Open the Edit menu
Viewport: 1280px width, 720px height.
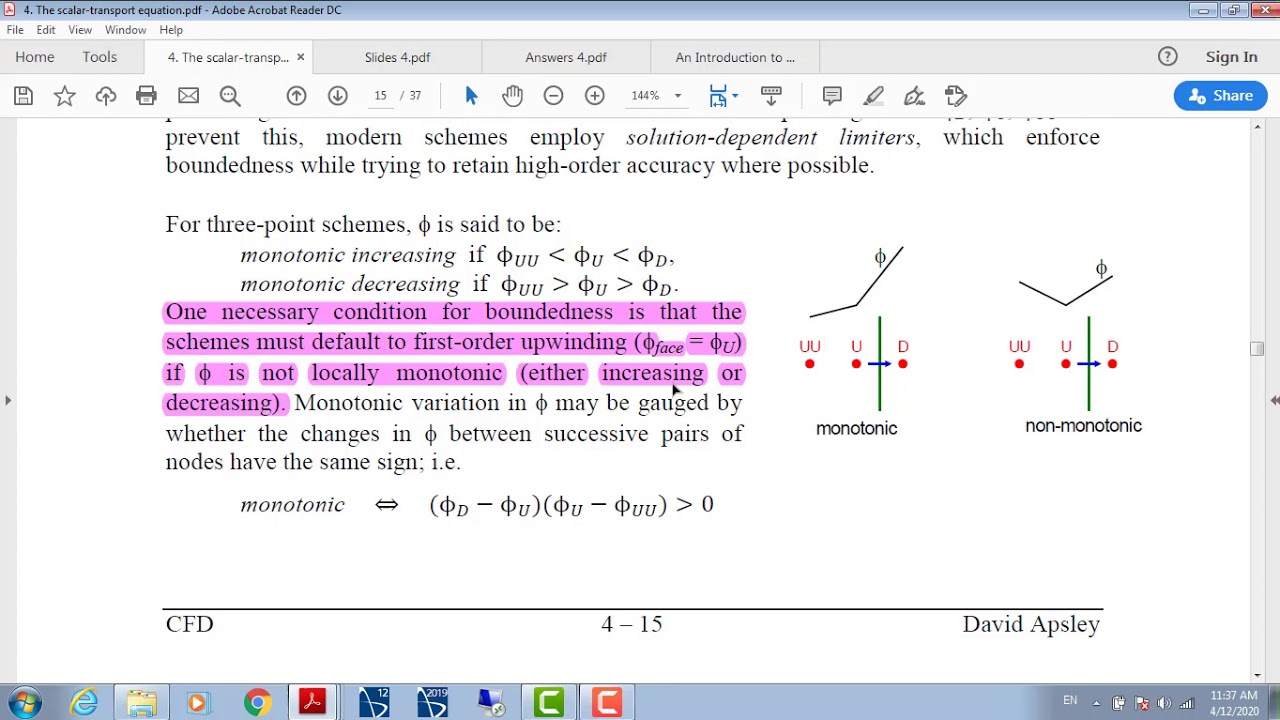tap(46, 30)
